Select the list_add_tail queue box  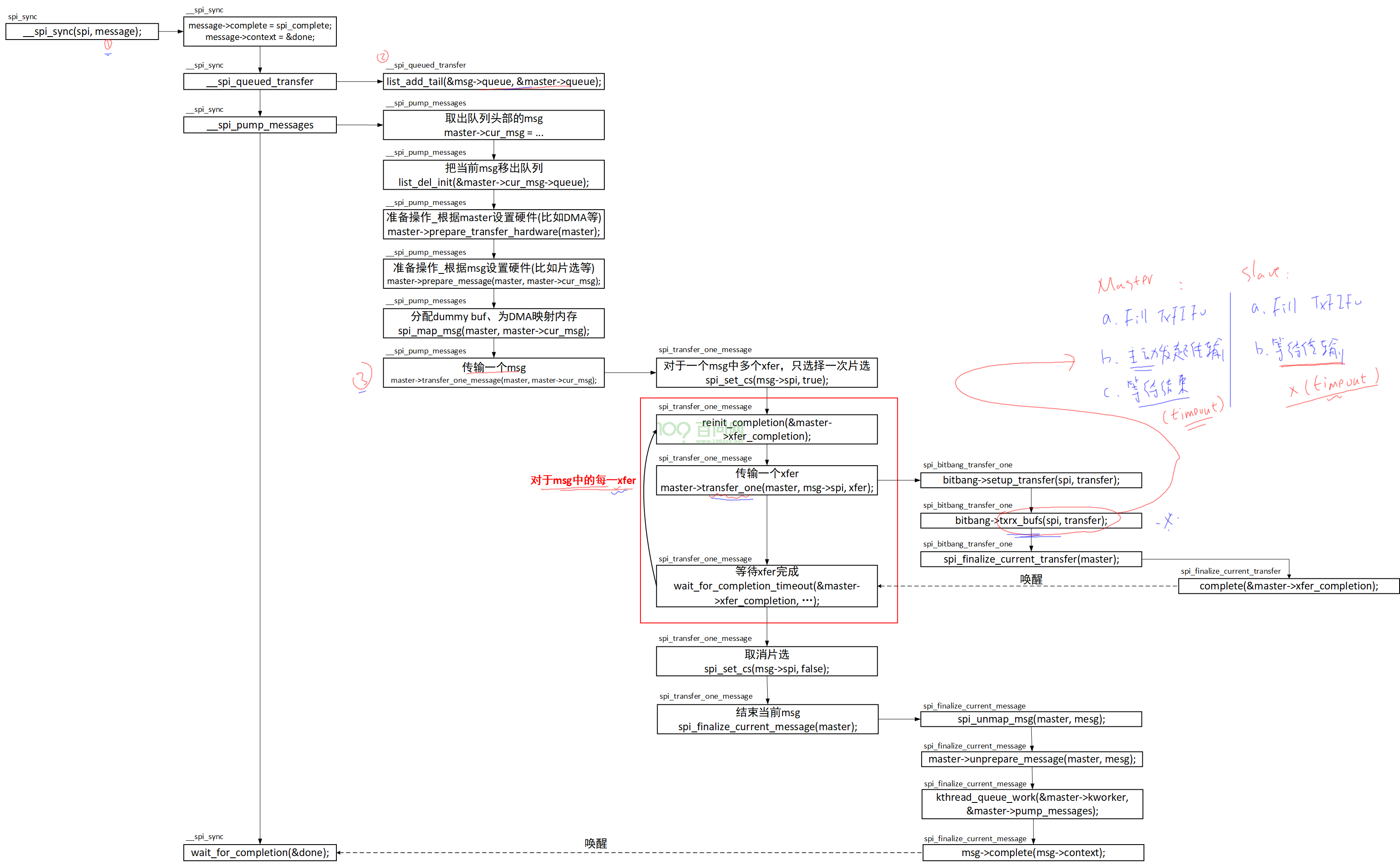point(494,81)
